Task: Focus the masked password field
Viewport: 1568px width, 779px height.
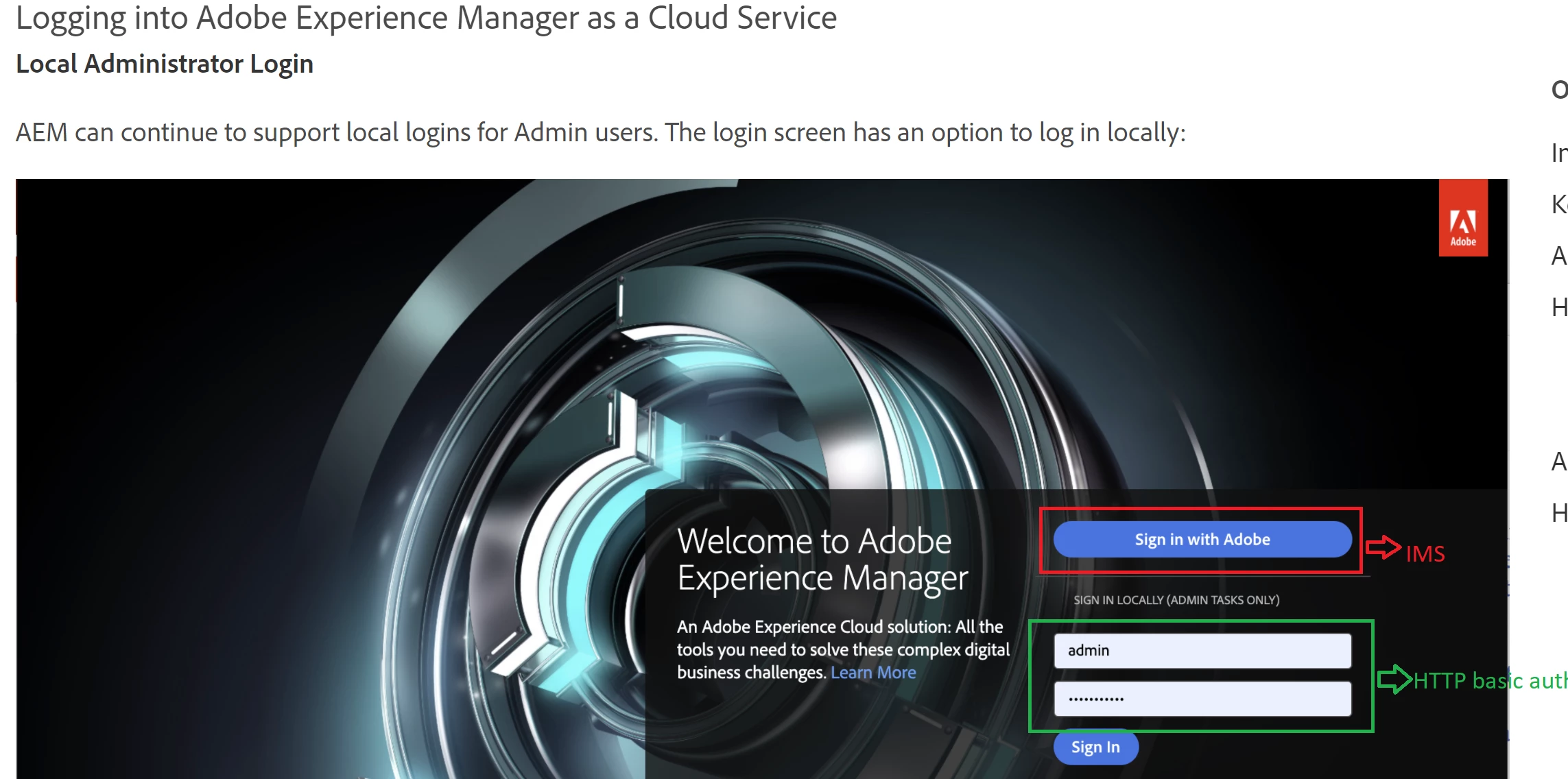Action: pyautogui.click(x=1202, y=699)
